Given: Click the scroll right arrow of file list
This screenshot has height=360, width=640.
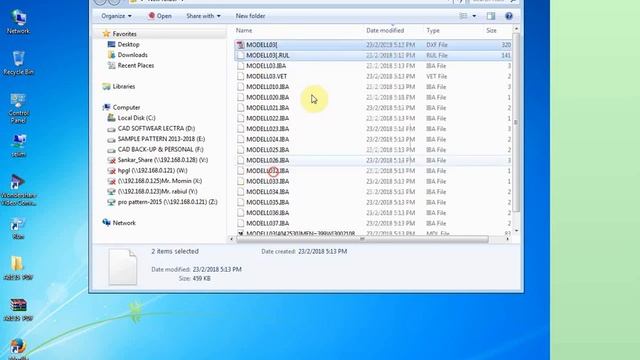Looking at the screenshot, I should point(507,239).
